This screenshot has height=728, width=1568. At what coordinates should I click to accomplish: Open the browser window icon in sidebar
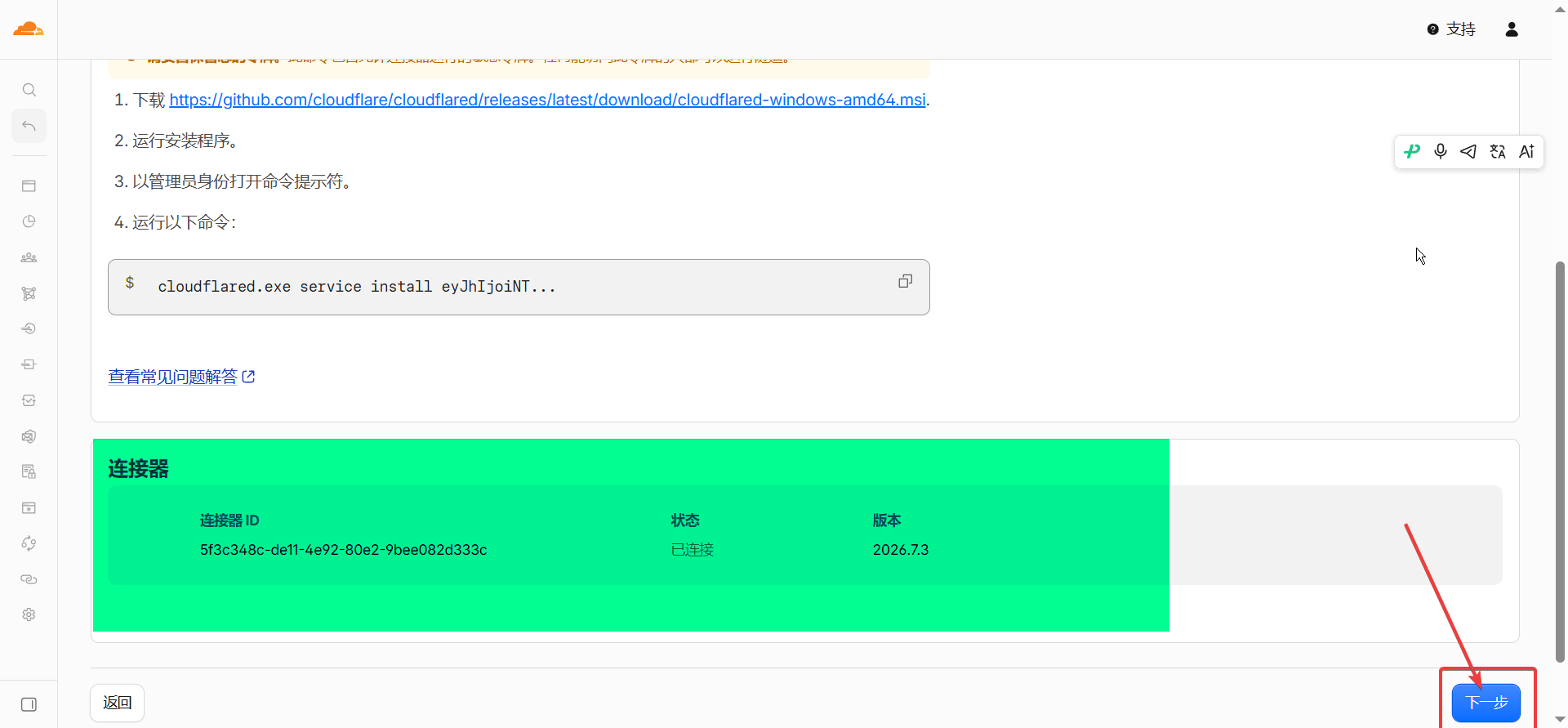(x=29, y=186)
